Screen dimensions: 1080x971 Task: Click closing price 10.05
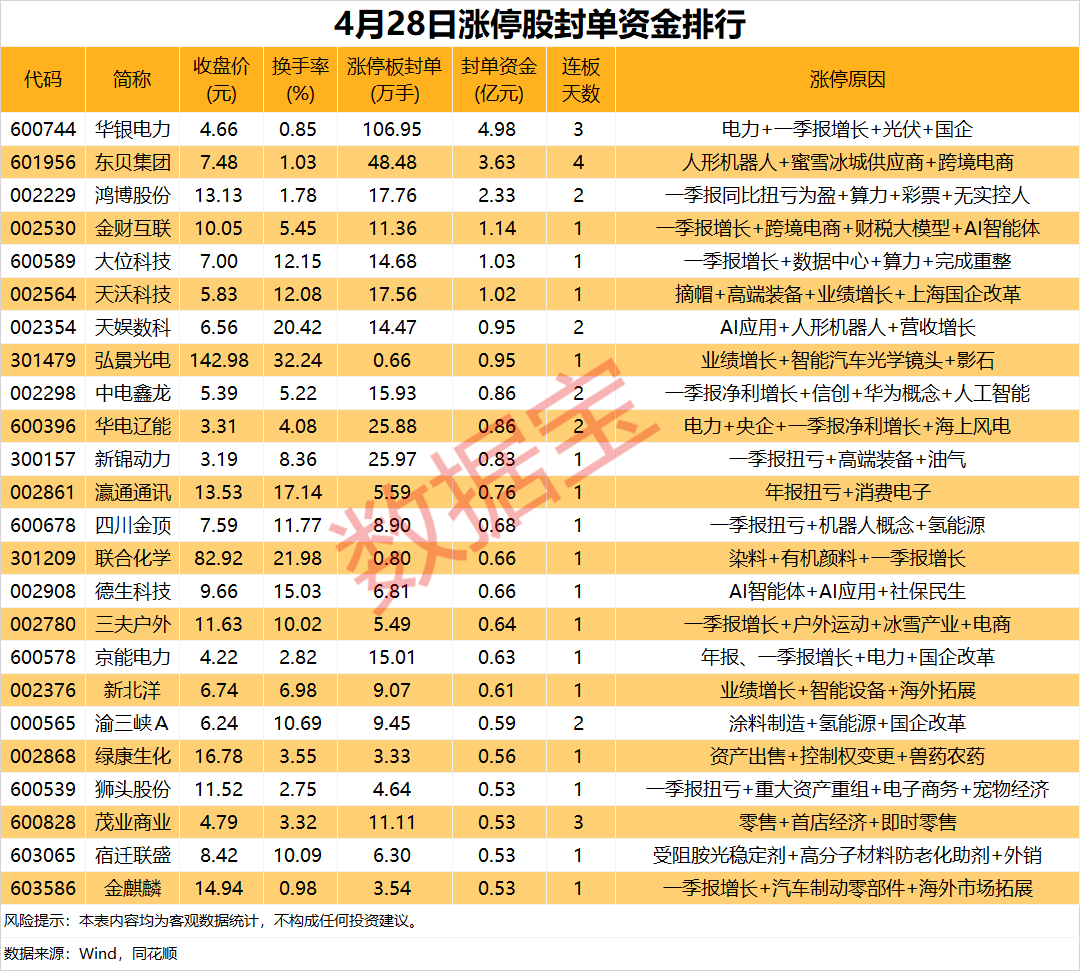point(218,228)
